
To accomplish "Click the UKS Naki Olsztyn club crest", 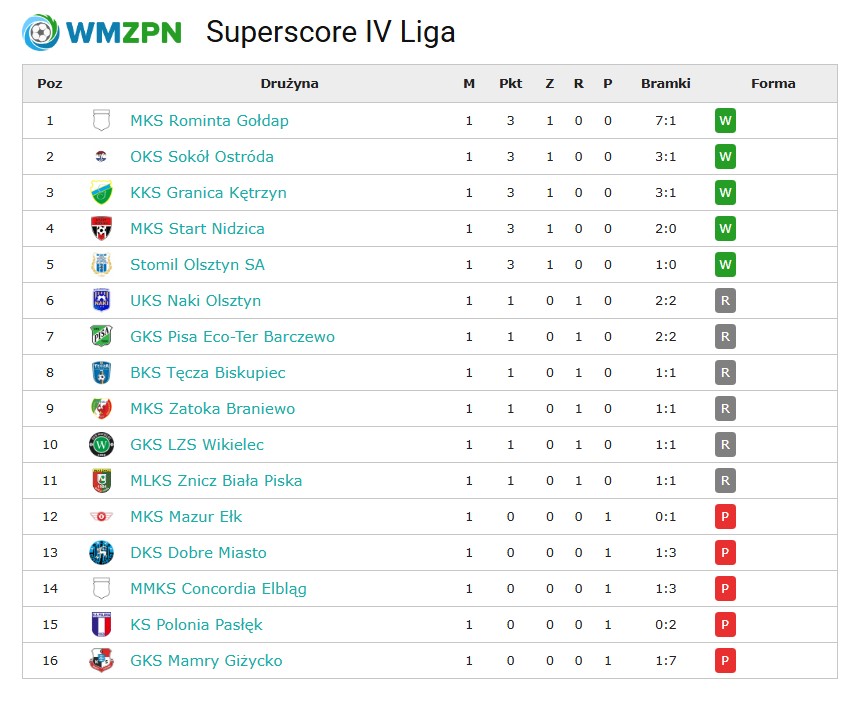I will (x=101, y=300).
